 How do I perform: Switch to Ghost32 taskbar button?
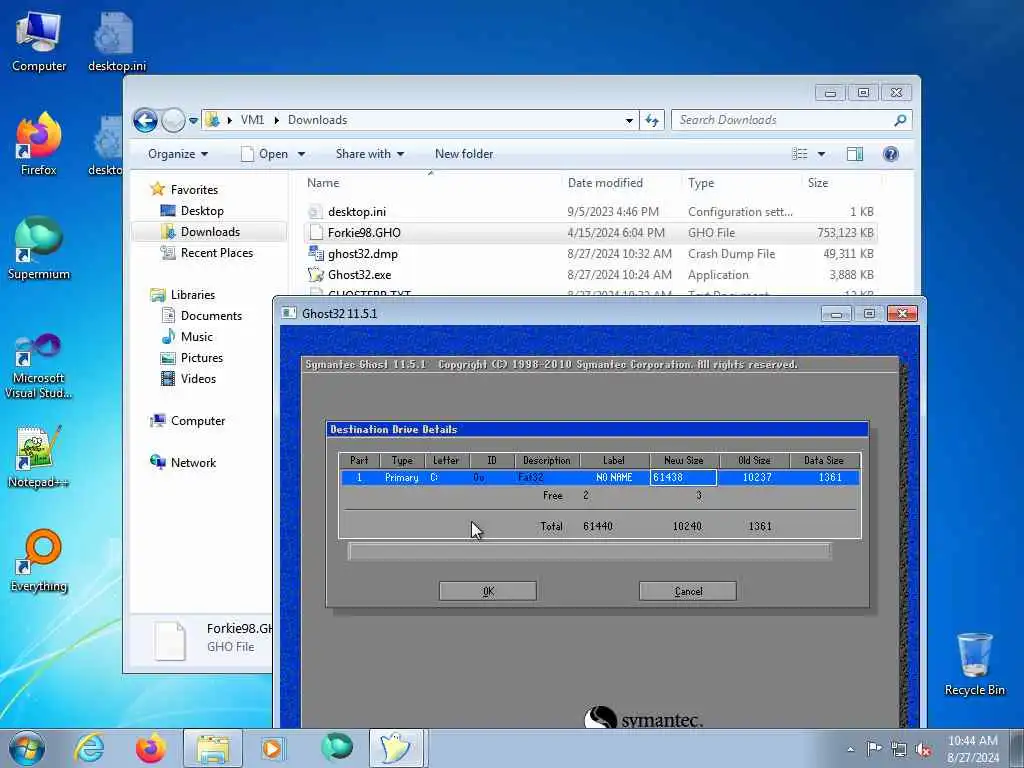pos(396,748)
